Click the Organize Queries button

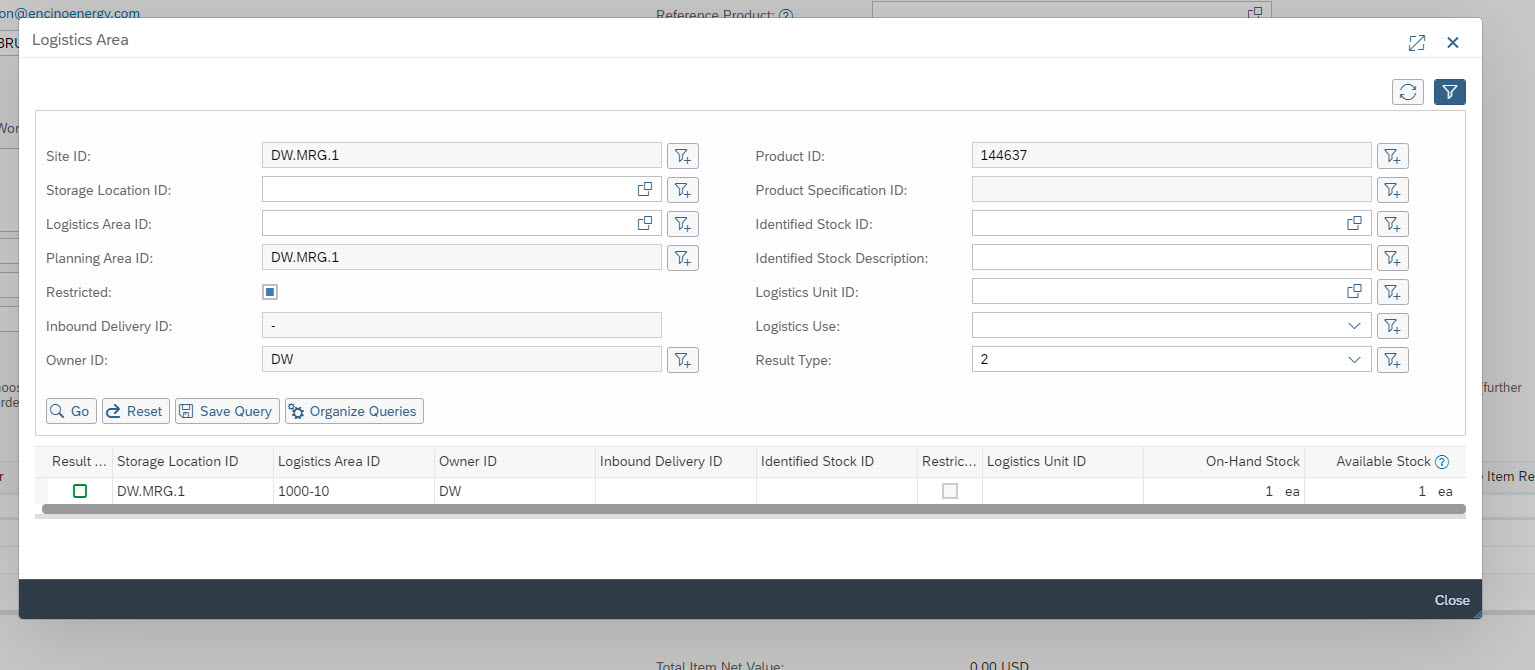(x=355, y=411)
